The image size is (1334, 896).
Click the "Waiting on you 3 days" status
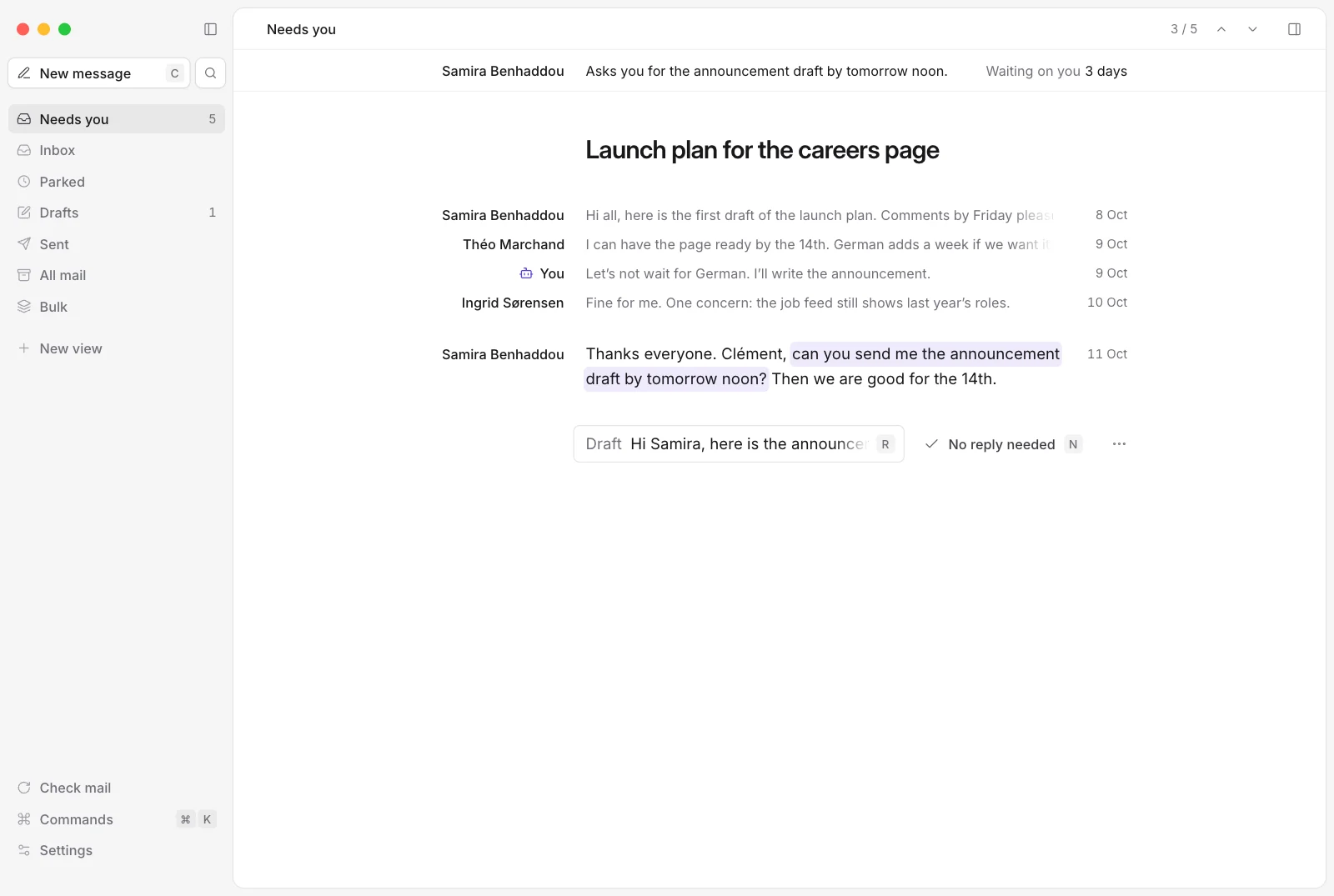point(1056,71)
